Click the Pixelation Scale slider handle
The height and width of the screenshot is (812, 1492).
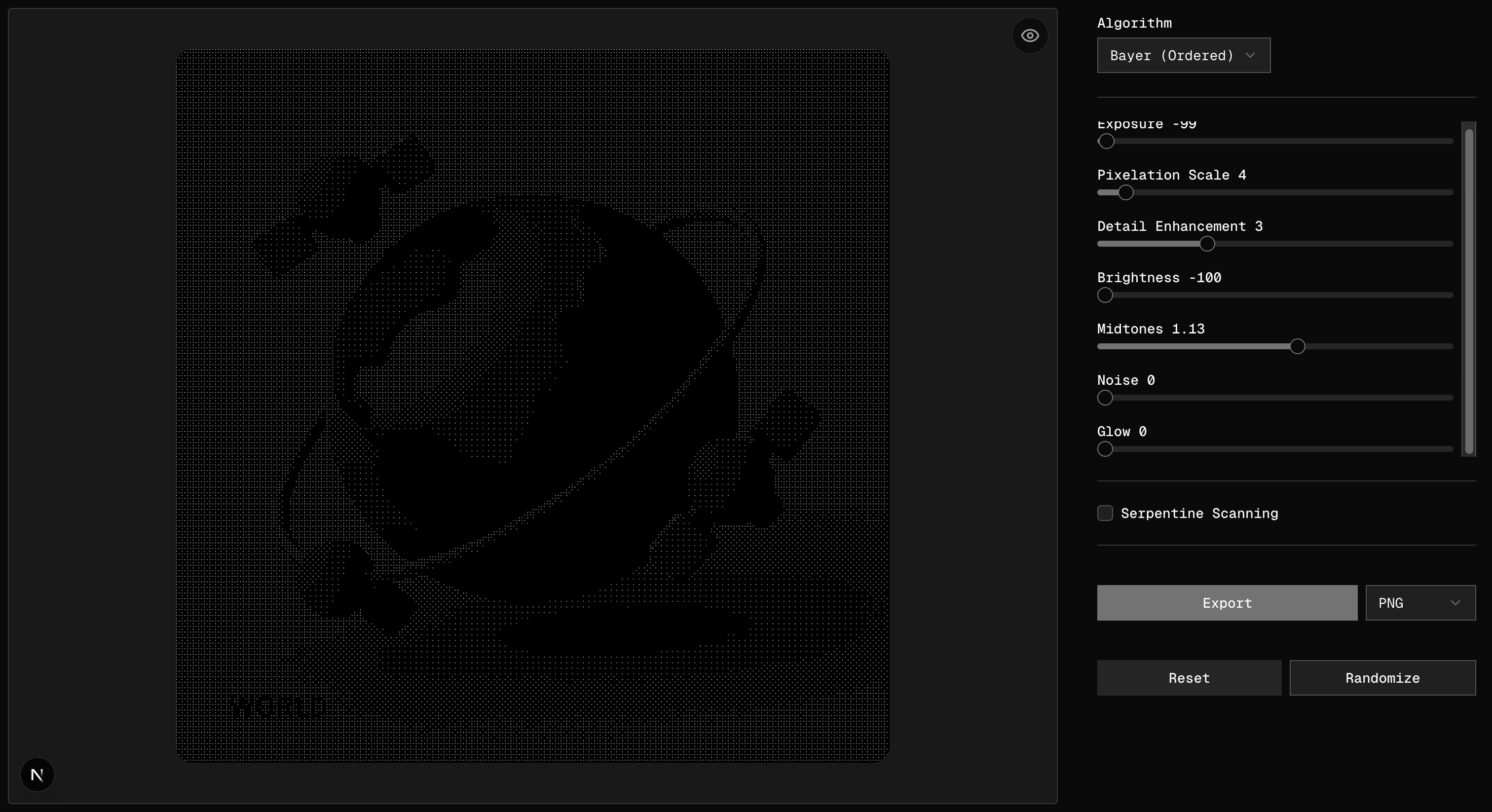click(x=1125, y=192)
